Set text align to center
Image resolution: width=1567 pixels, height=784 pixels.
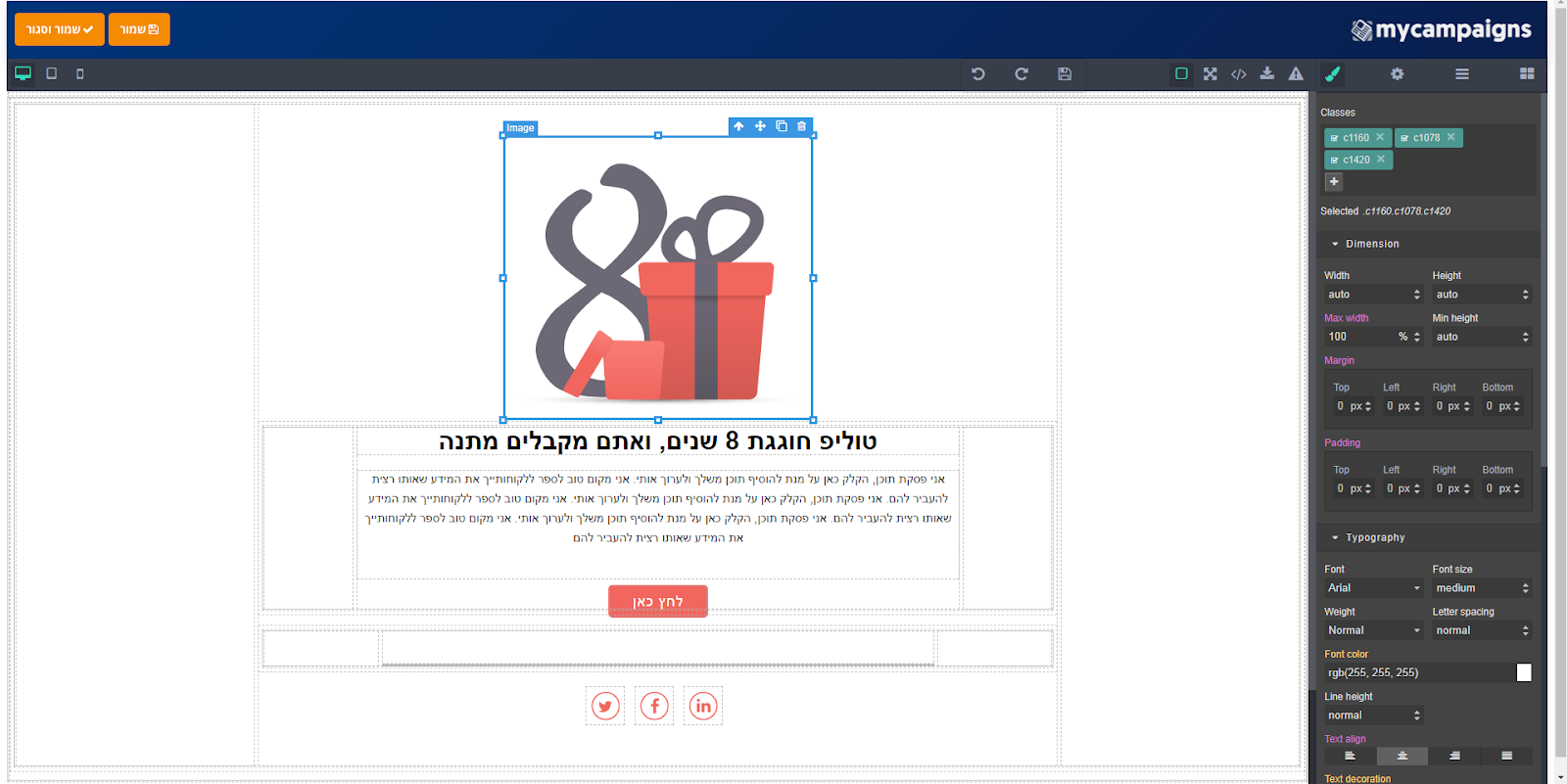1401,756
